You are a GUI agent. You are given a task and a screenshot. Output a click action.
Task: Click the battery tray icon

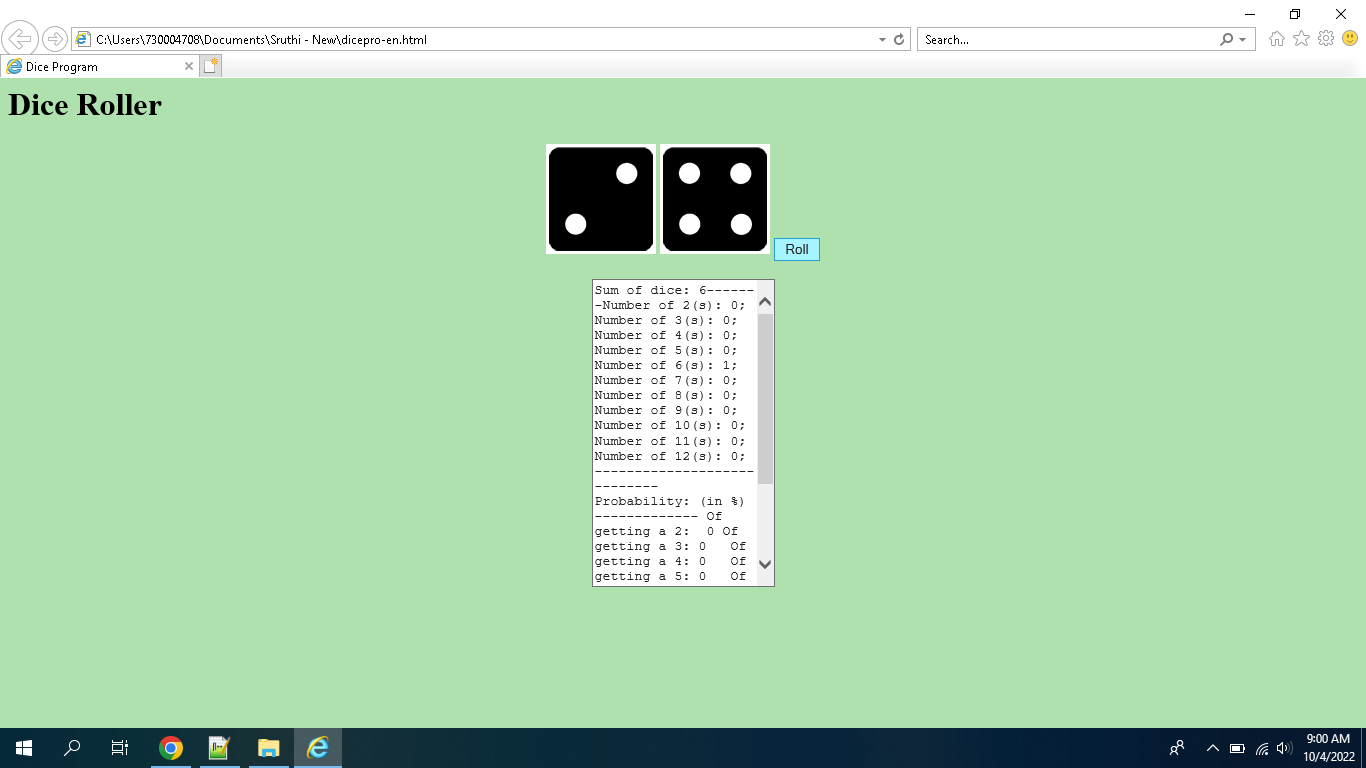(1237, 748)
